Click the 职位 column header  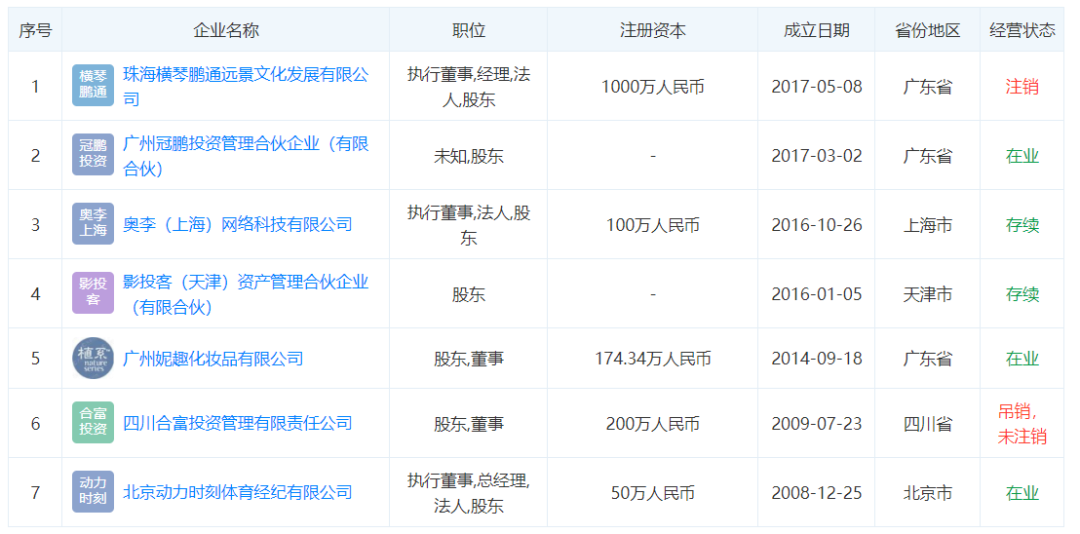click(x=468, y=30)
